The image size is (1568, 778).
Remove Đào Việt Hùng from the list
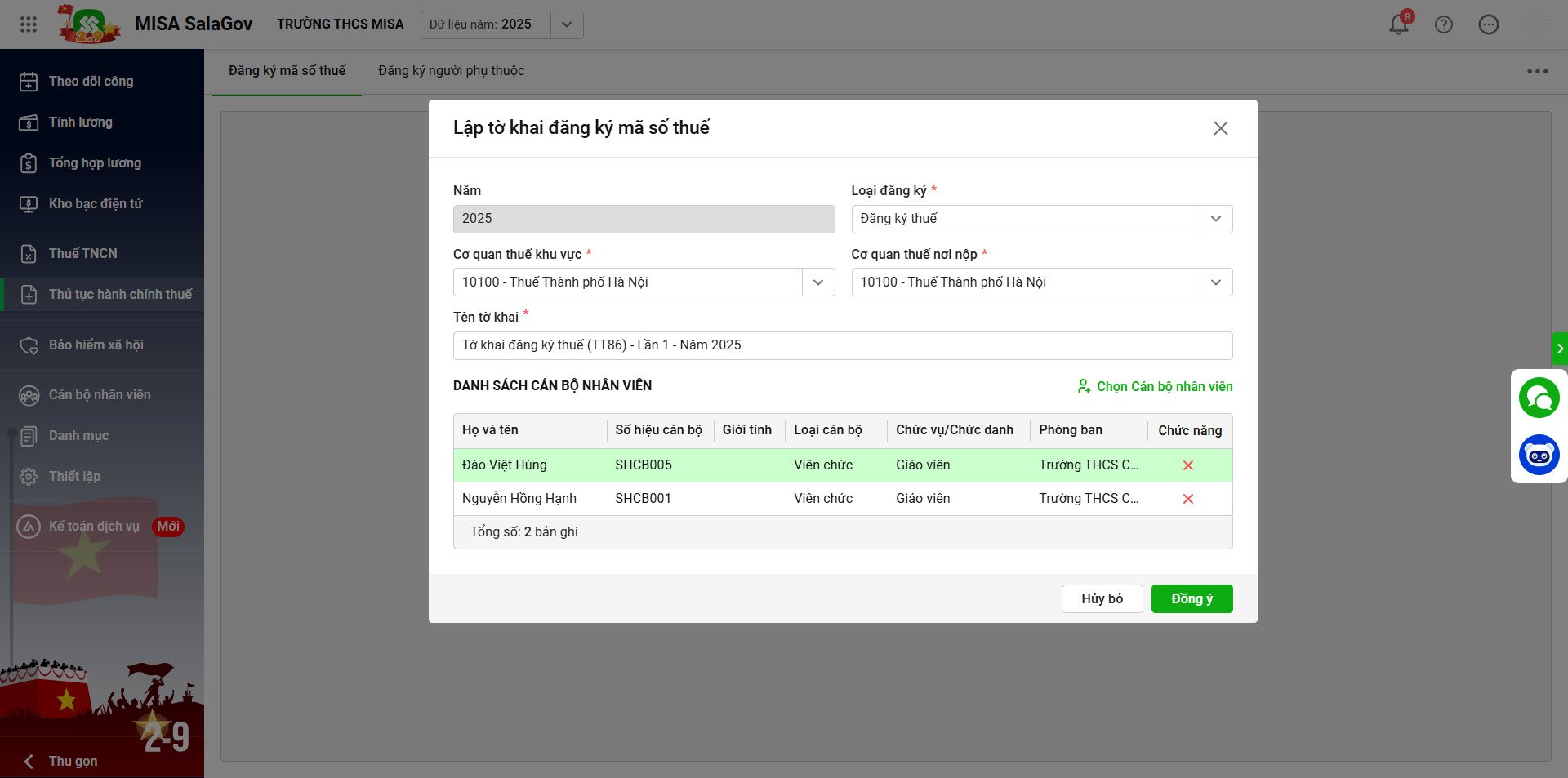tap(1187, 465)
